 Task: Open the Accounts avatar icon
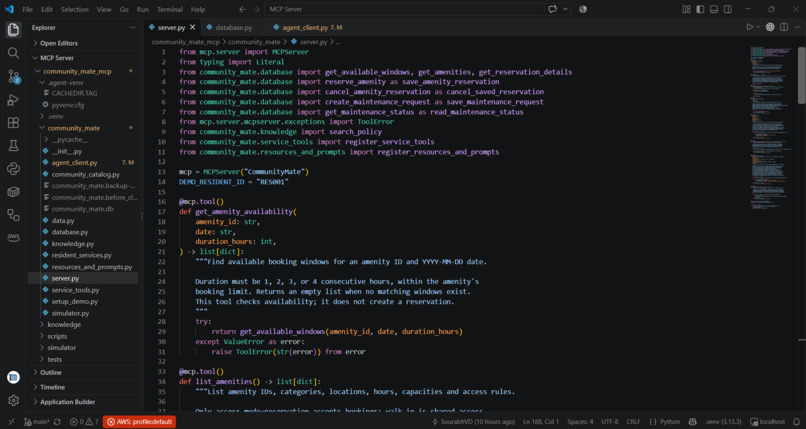coord(13,377)
